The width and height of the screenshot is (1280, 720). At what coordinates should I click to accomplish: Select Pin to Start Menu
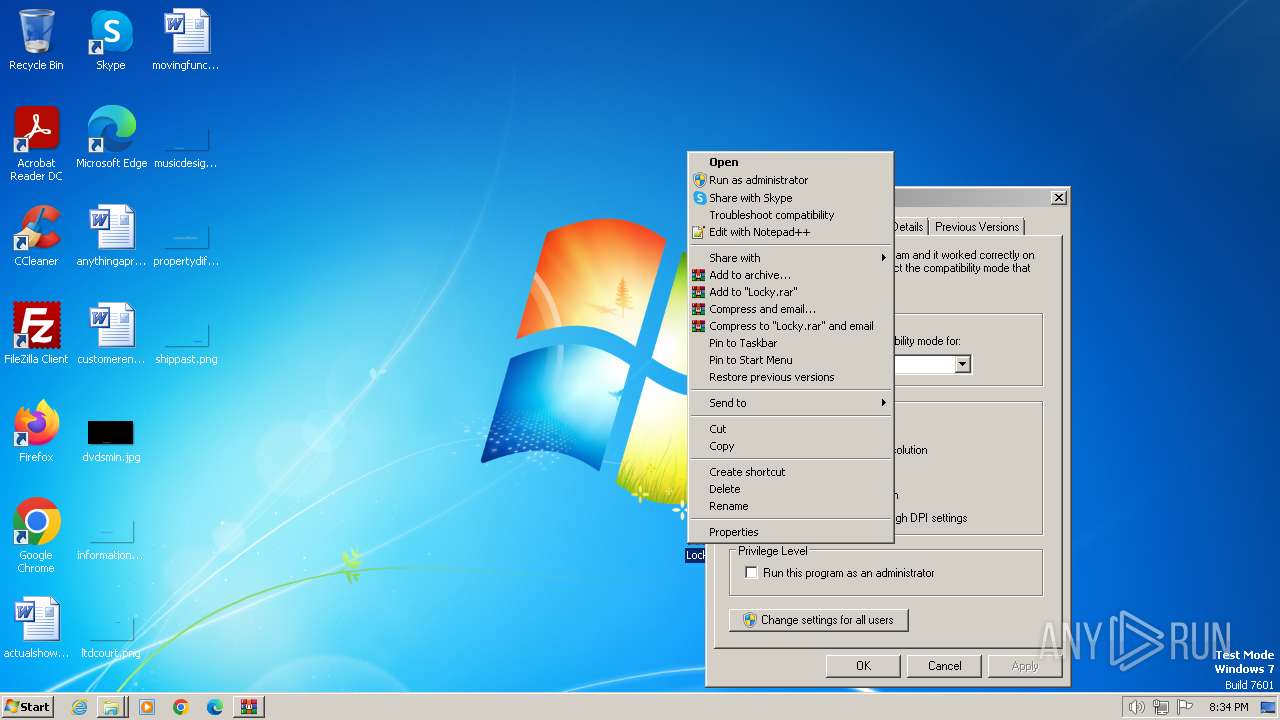coord(790,360)
